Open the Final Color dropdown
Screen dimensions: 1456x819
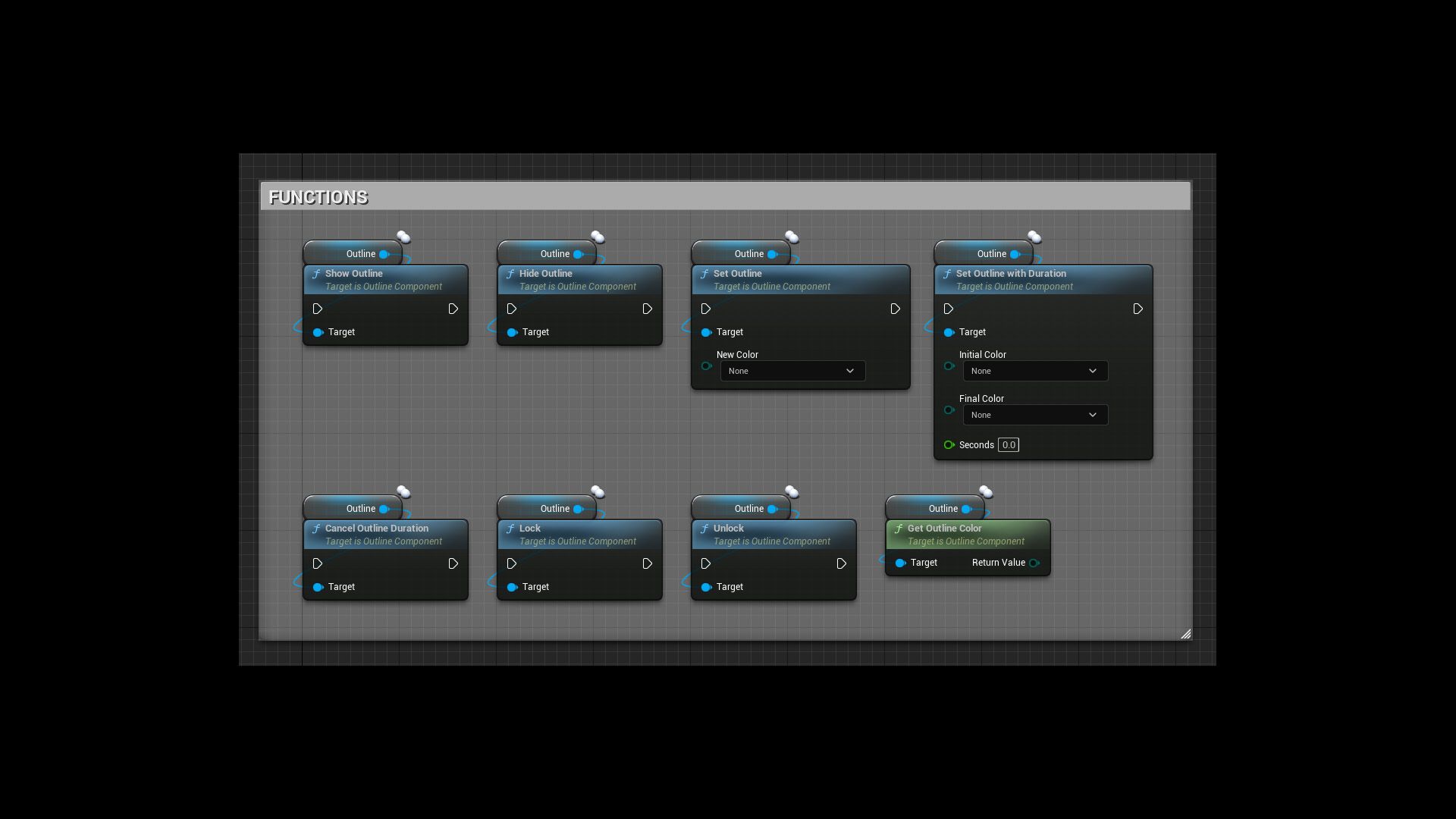(1035, 415)
